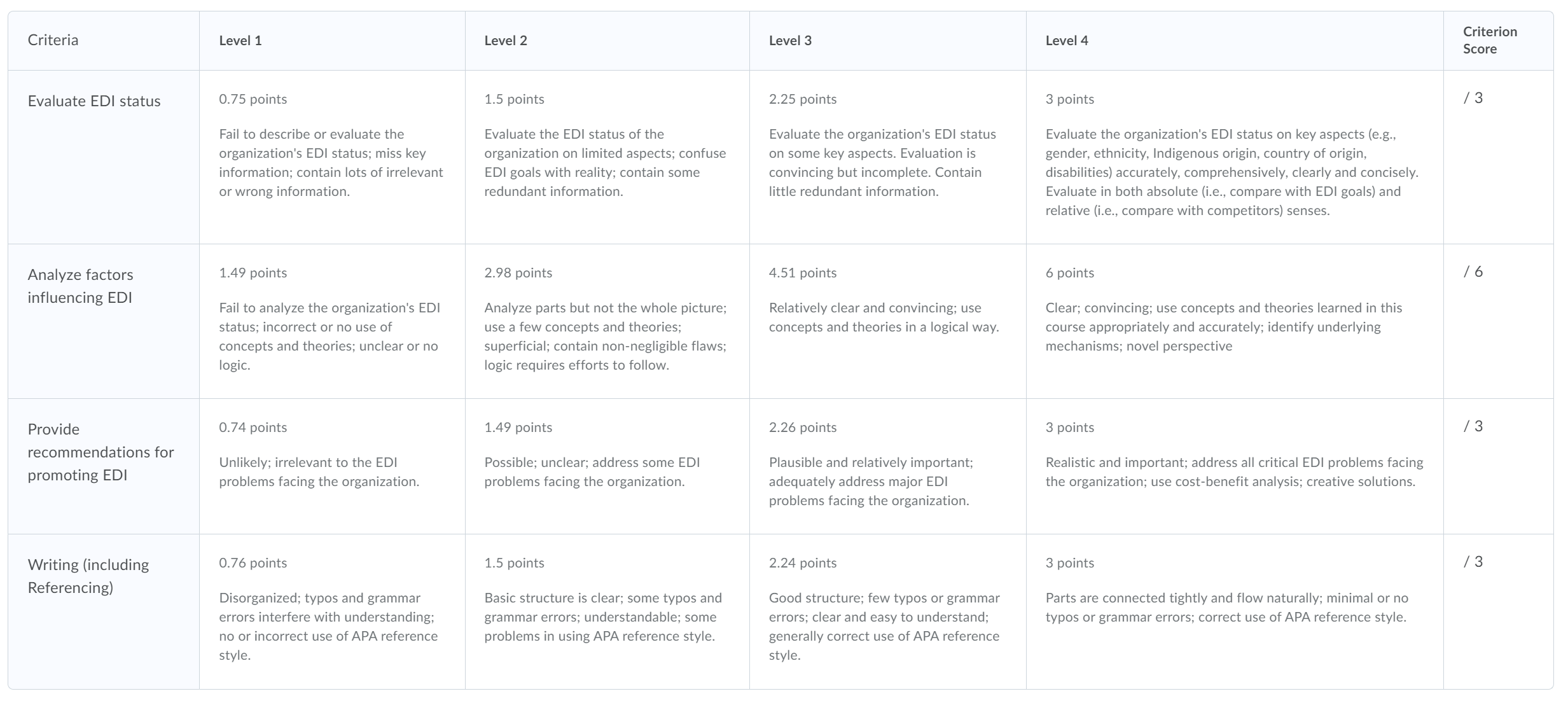Screen dimensions: 1568x710
Task: Click the Criterion Score column header
Action: [x=1490, y=40]
